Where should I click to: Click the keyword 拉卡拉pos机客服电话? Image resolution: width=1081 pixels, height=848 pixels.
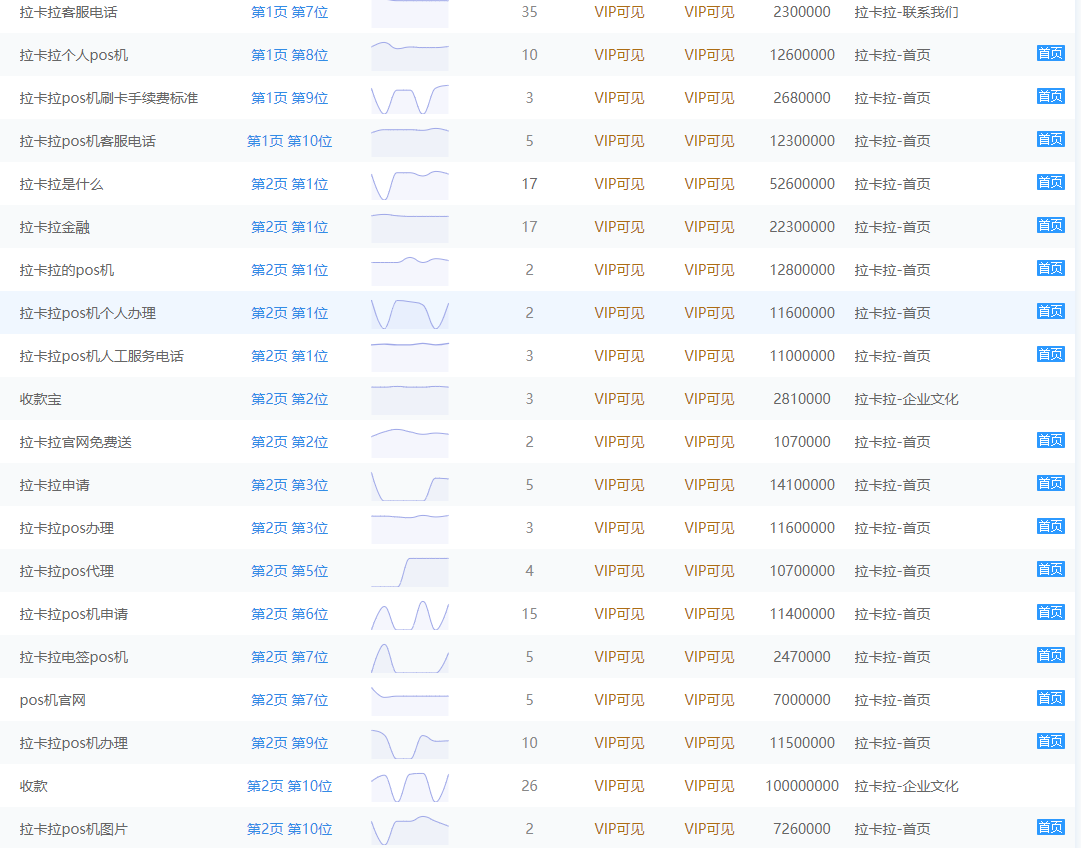point(88,141)
